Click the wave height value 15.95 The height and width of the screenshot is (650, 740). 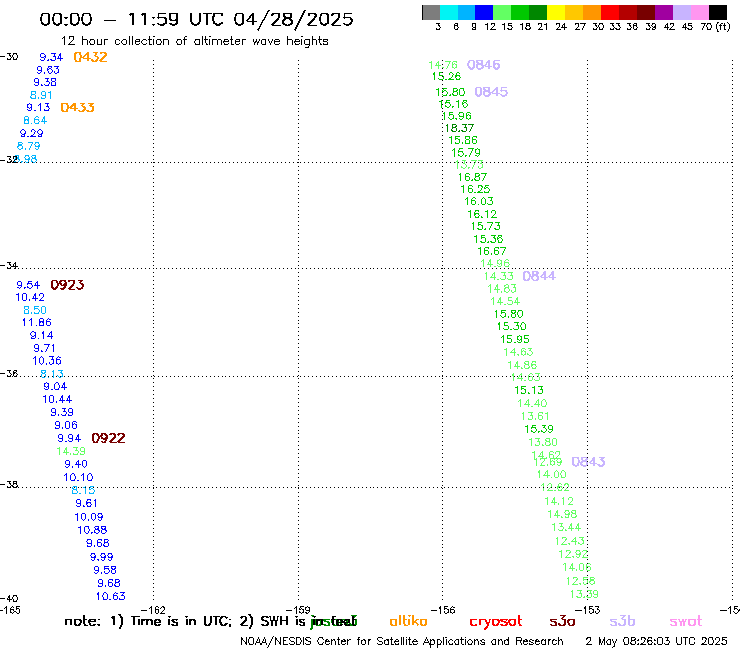pyautogui.click(x=515, y=339)
